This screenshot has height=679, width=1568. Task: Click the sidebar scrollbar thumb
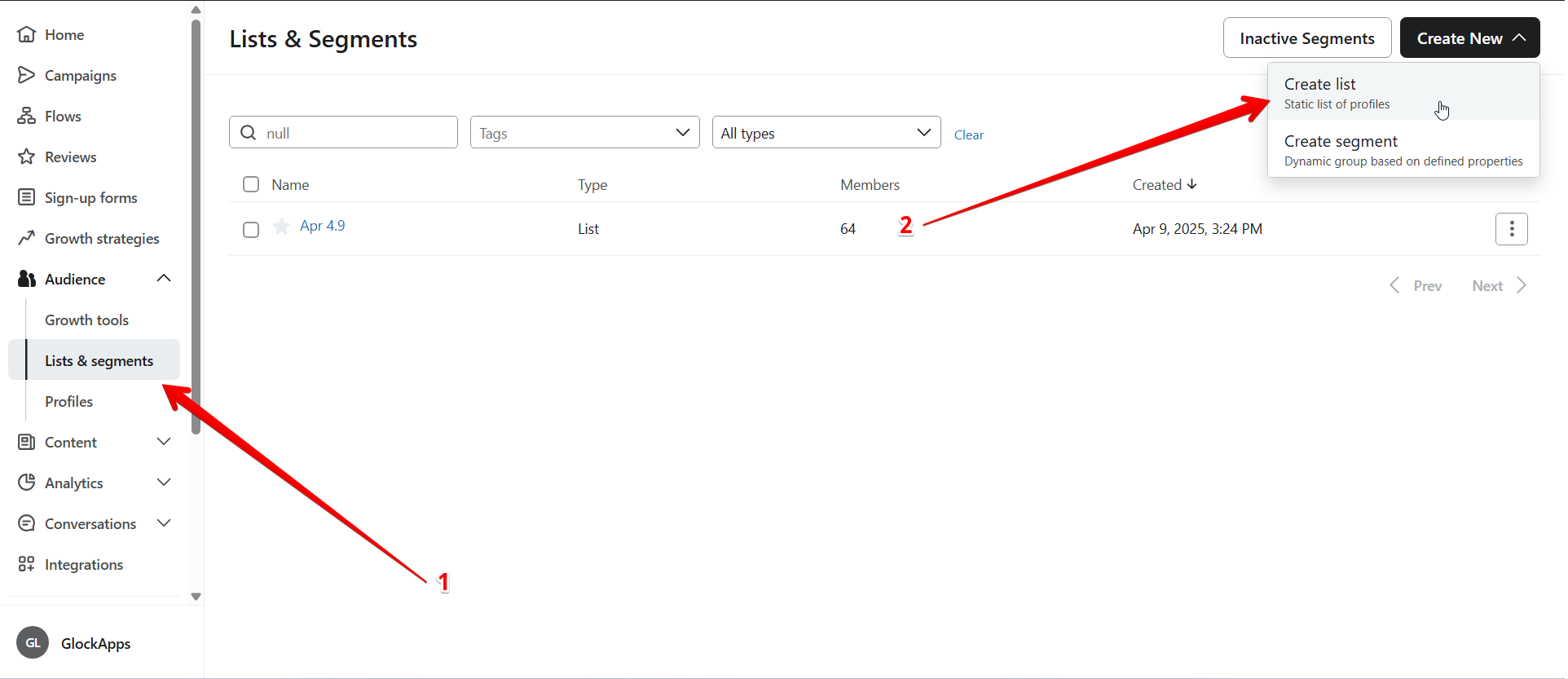196,227
